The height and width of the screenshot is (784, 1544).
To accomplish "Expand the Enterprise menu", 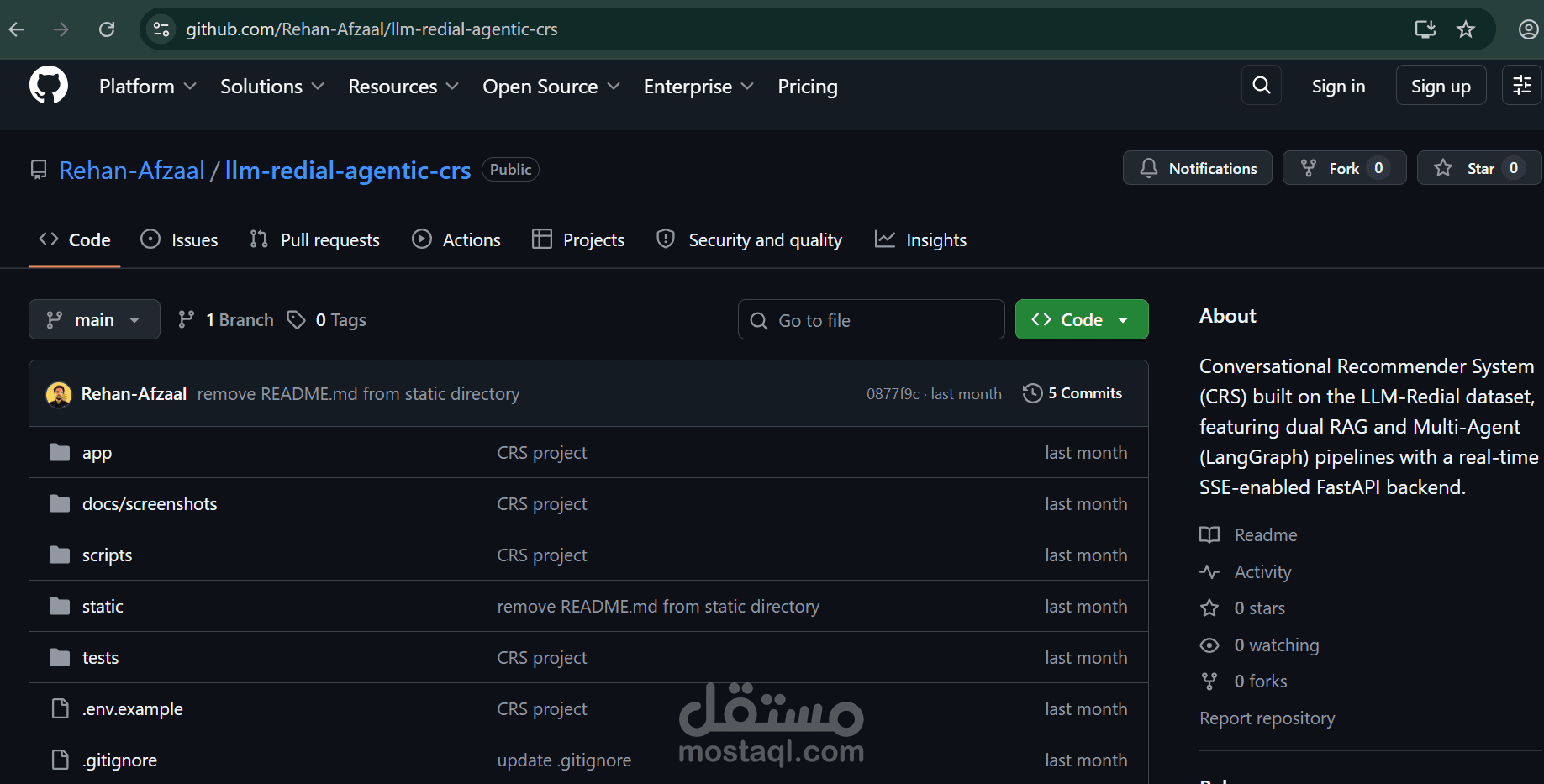I will coord(698,87).
